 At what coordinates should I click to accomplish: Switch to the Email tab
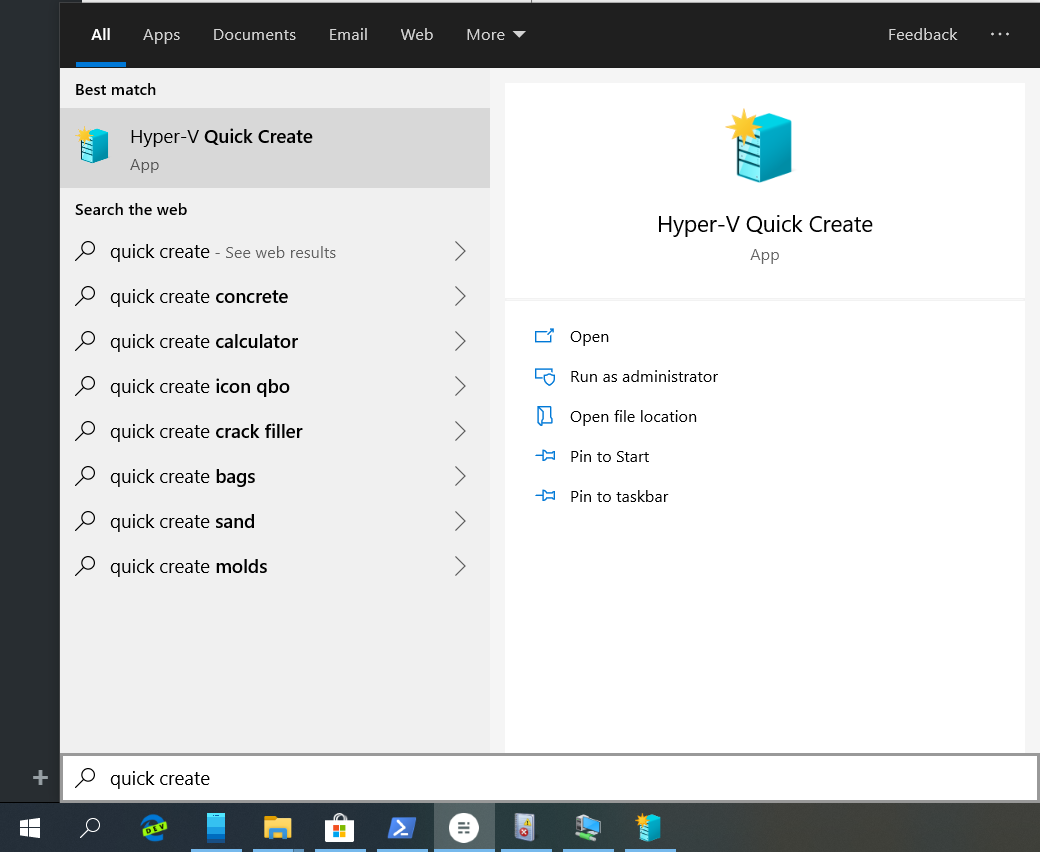[x=348, y=34]
